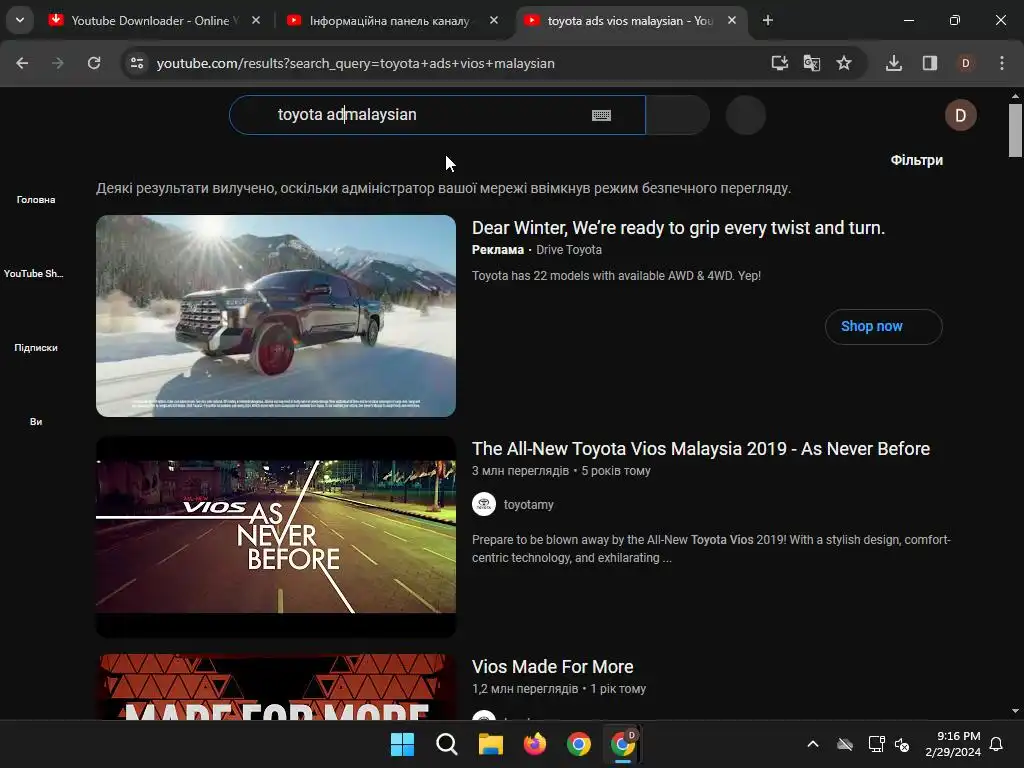Launch Firefox from the taskbar
The width and height of the screenshot is (1024, 768).
coord(535,744)
